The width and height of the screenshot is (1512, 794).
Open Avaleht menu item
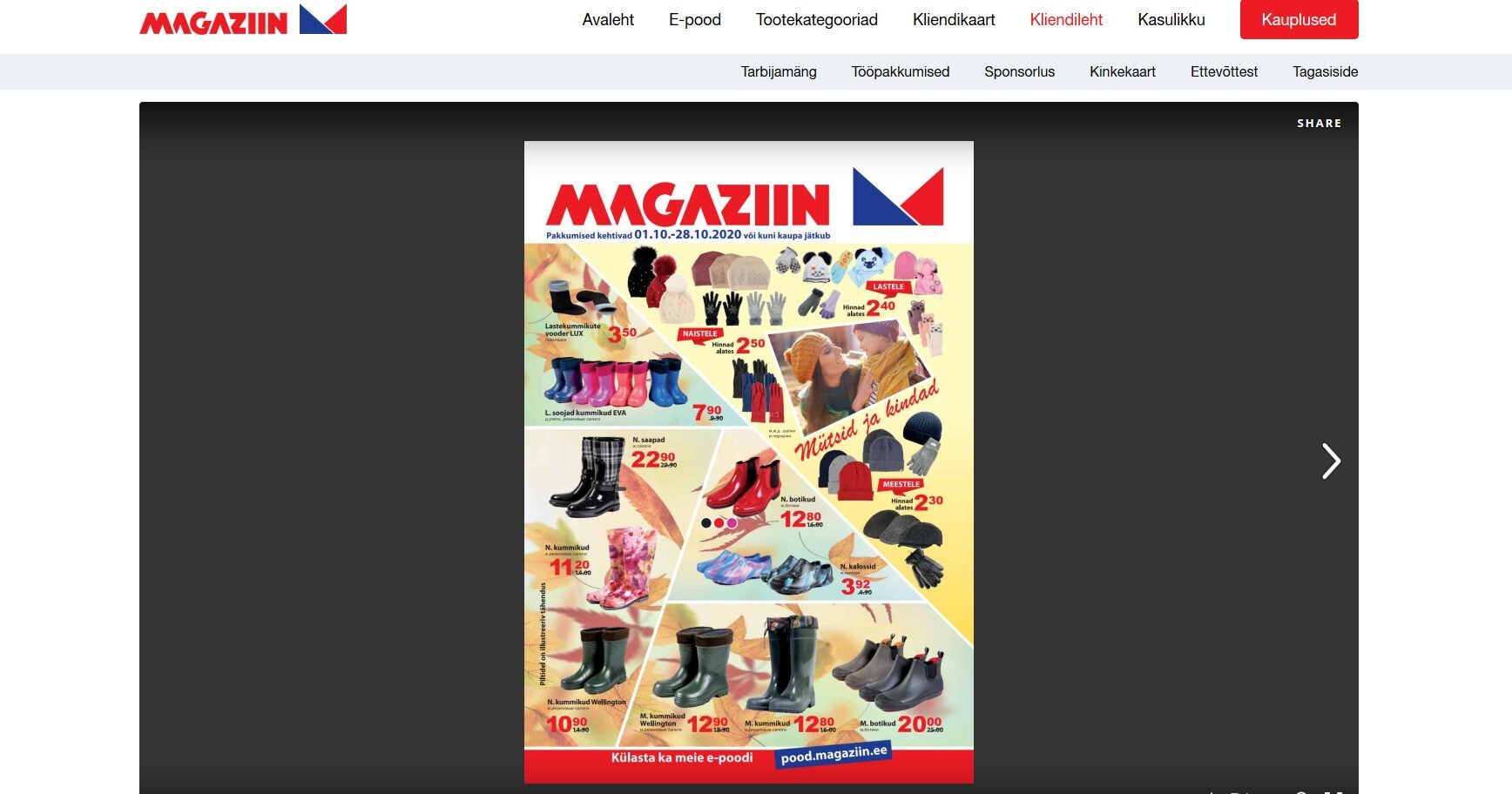[x=608, y=19]
